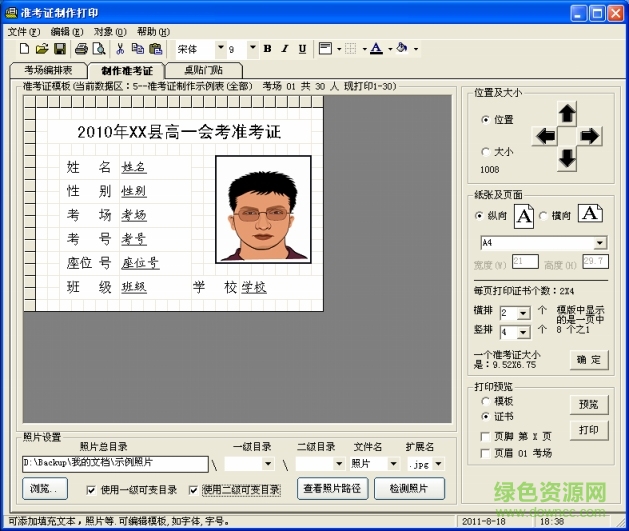This screenshot has width=629, height=531.
Task: Click the font color A icon
Action: click(x=376, y=49)
